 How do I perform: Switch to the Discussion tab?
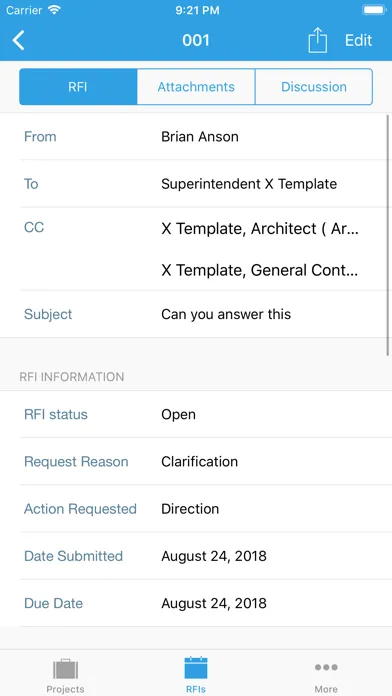pyautogui.click(x=314, y=87)
